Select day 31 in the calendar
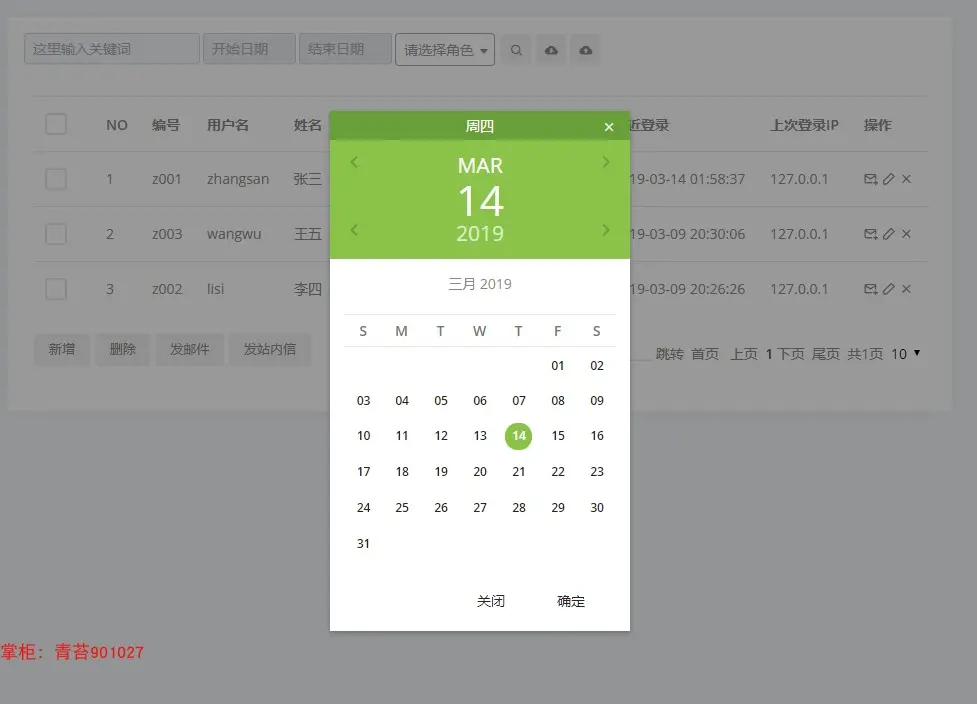The image size is (977, 704). point(363,544)
